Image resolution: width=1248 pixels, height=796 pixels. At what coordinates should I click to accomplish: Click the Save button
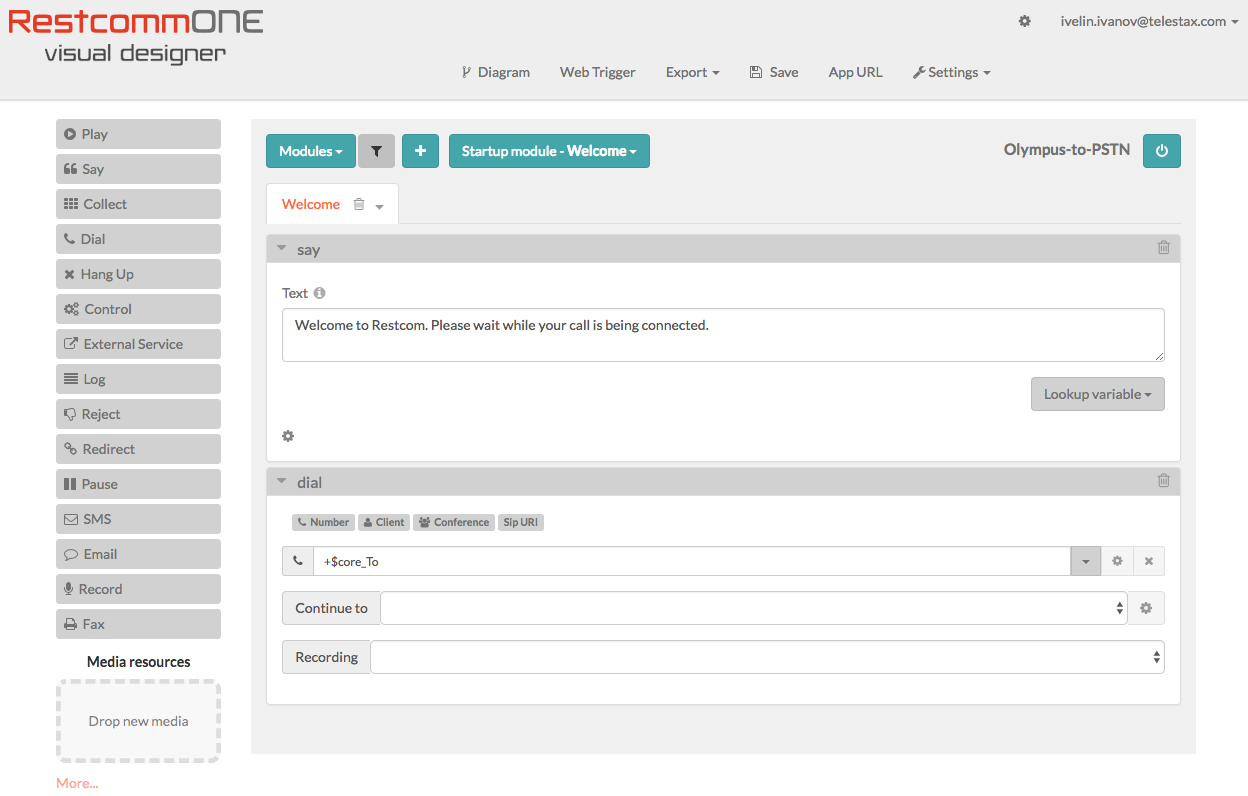pyautogui.click(x=773, y=72)
